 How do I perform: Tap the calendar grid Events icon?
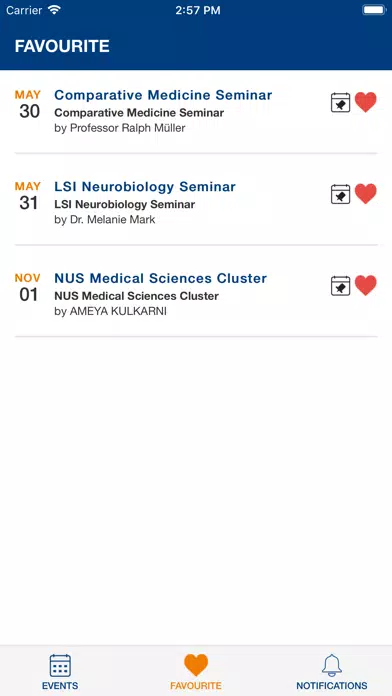(x=60, y=665)
